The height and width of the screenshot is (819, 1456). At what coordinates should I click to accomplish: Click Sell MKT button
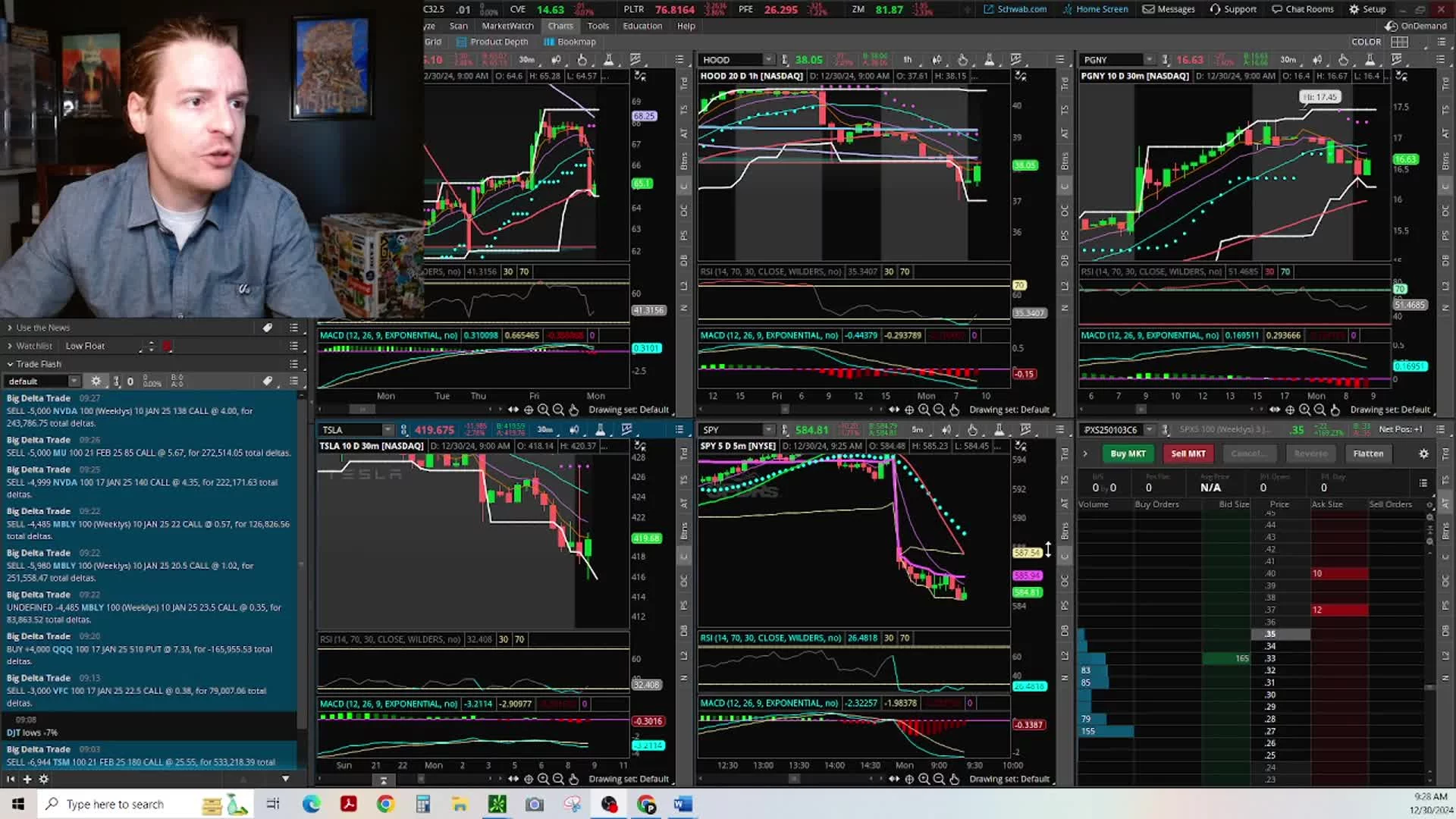pyautogui.click(x=1188, y=453)
